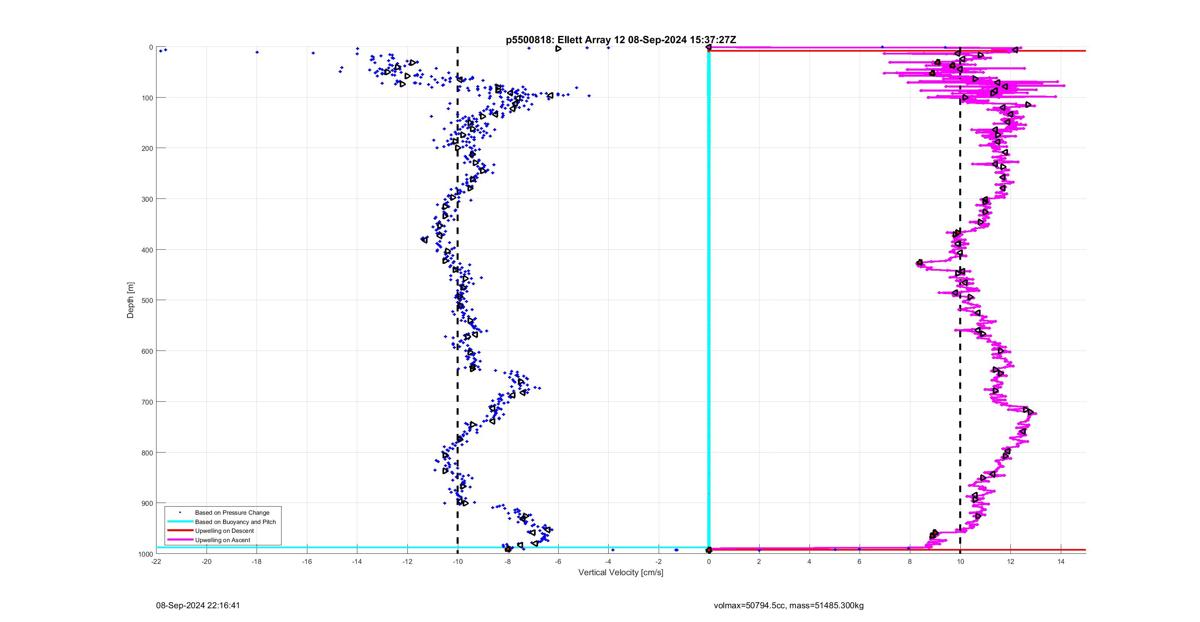1200x622 pixels.
Task: Click velocity axis tick label '-6'
Action: tap(558, 561)
